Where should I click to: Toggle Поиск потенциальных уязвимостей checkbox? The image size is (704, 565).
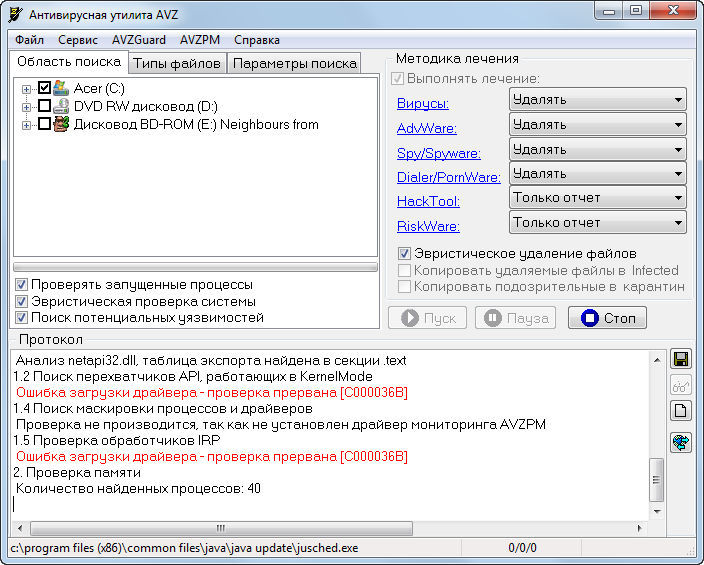pos(22,318)
